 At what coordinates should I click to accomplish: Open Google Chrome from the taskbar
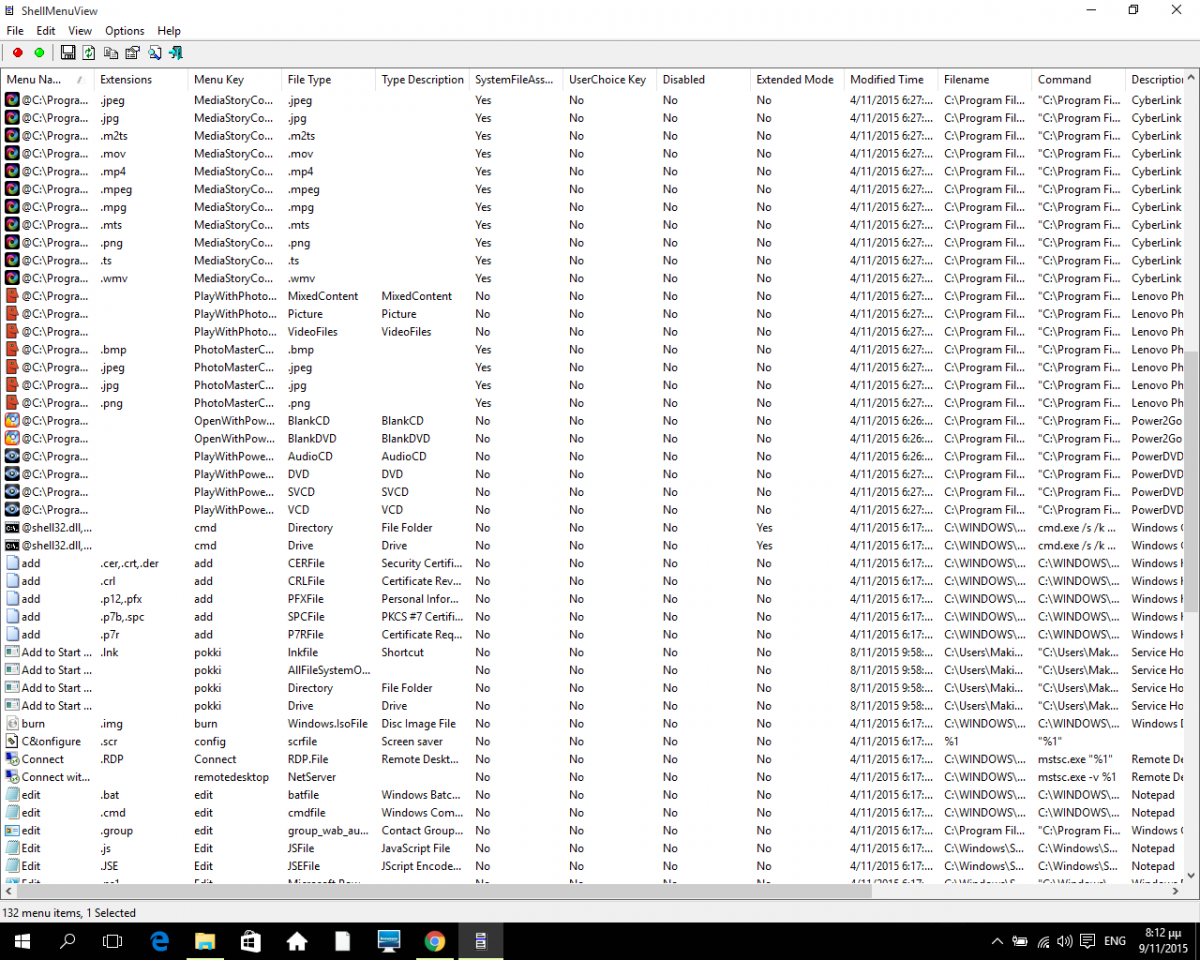coord(434,941)
